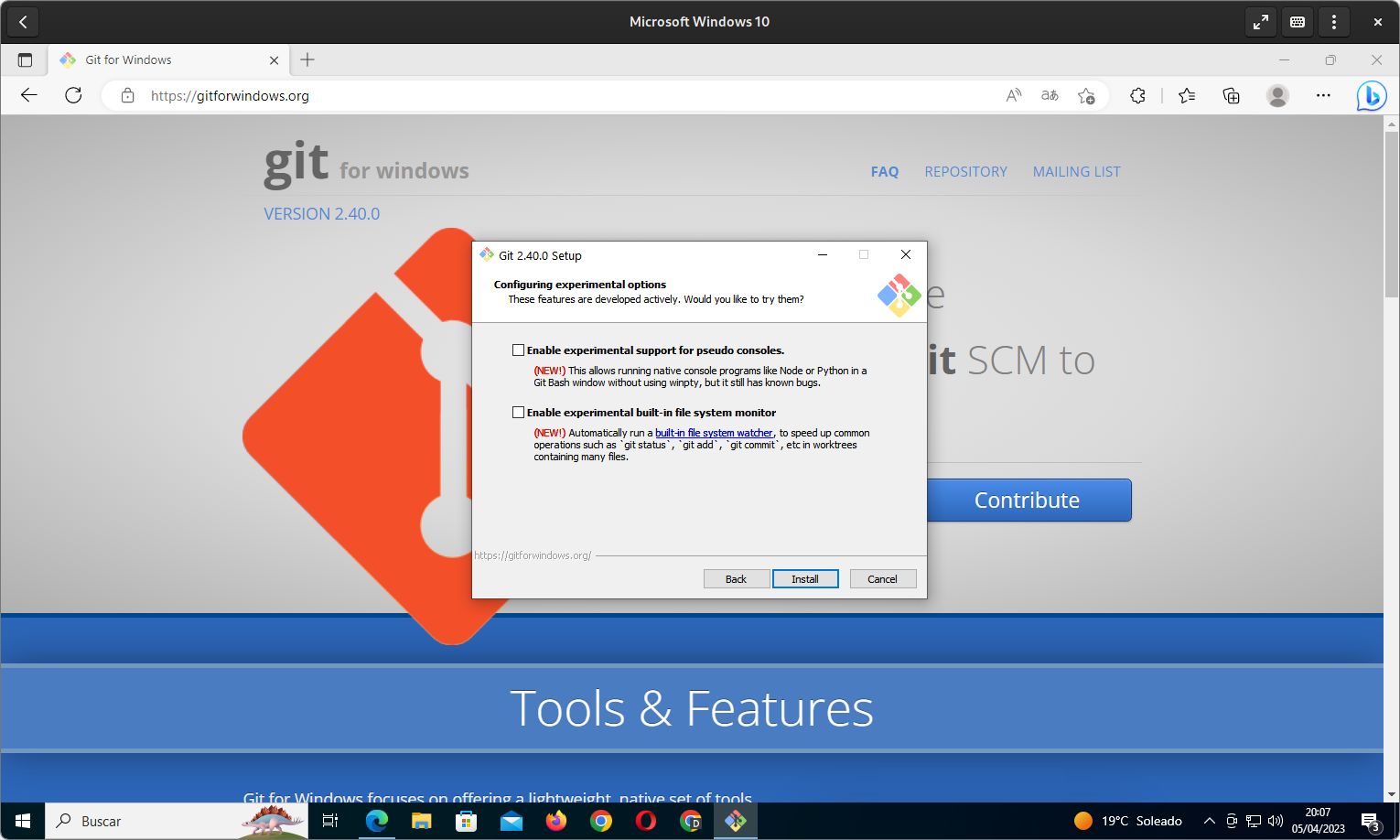Go Back in the Git Setup wizard
Viewport: 1400px width, 840px height.
[736, 579]
